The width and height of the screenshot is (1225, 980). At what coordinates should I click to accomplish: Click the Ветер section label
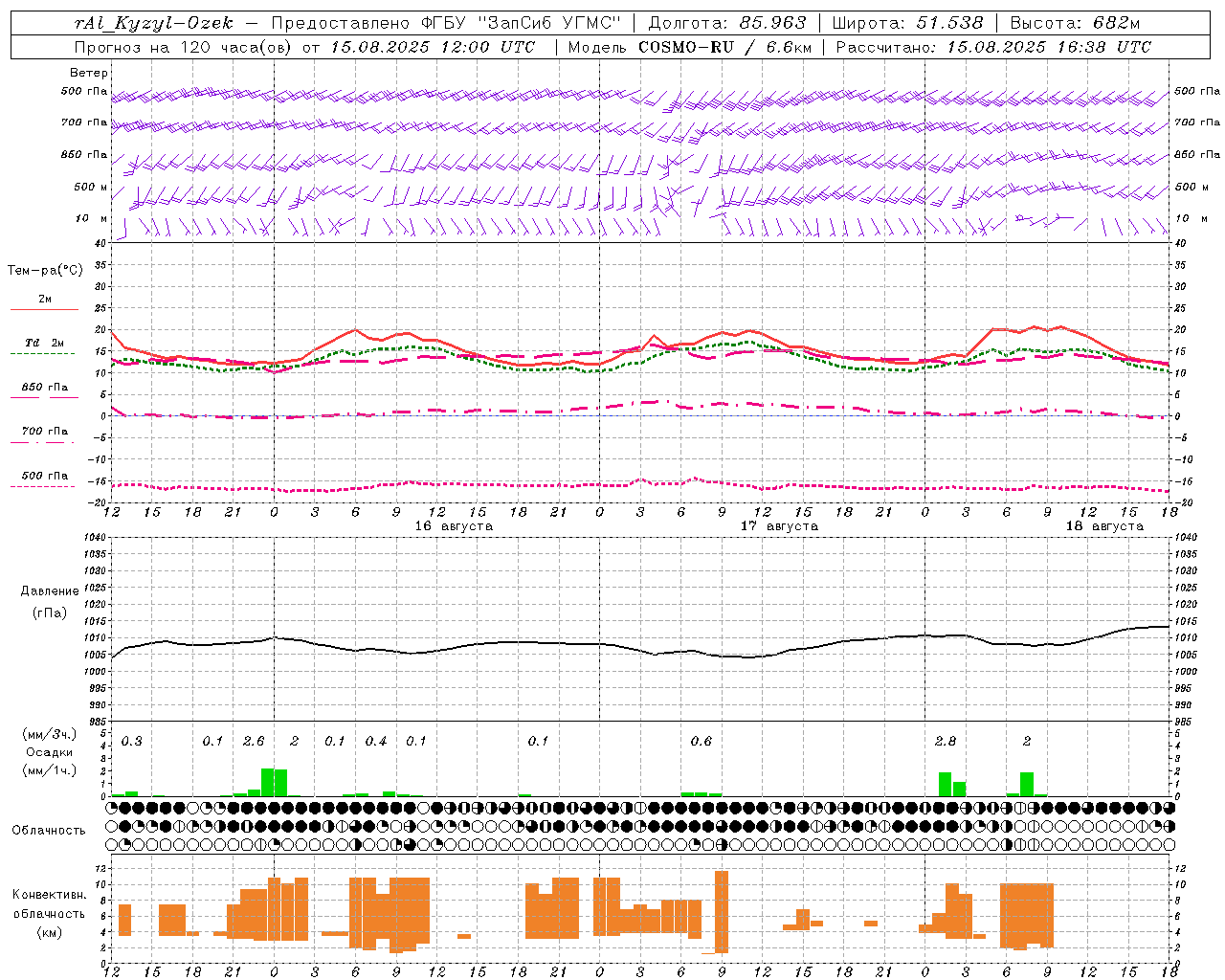(x=89, y=73)
